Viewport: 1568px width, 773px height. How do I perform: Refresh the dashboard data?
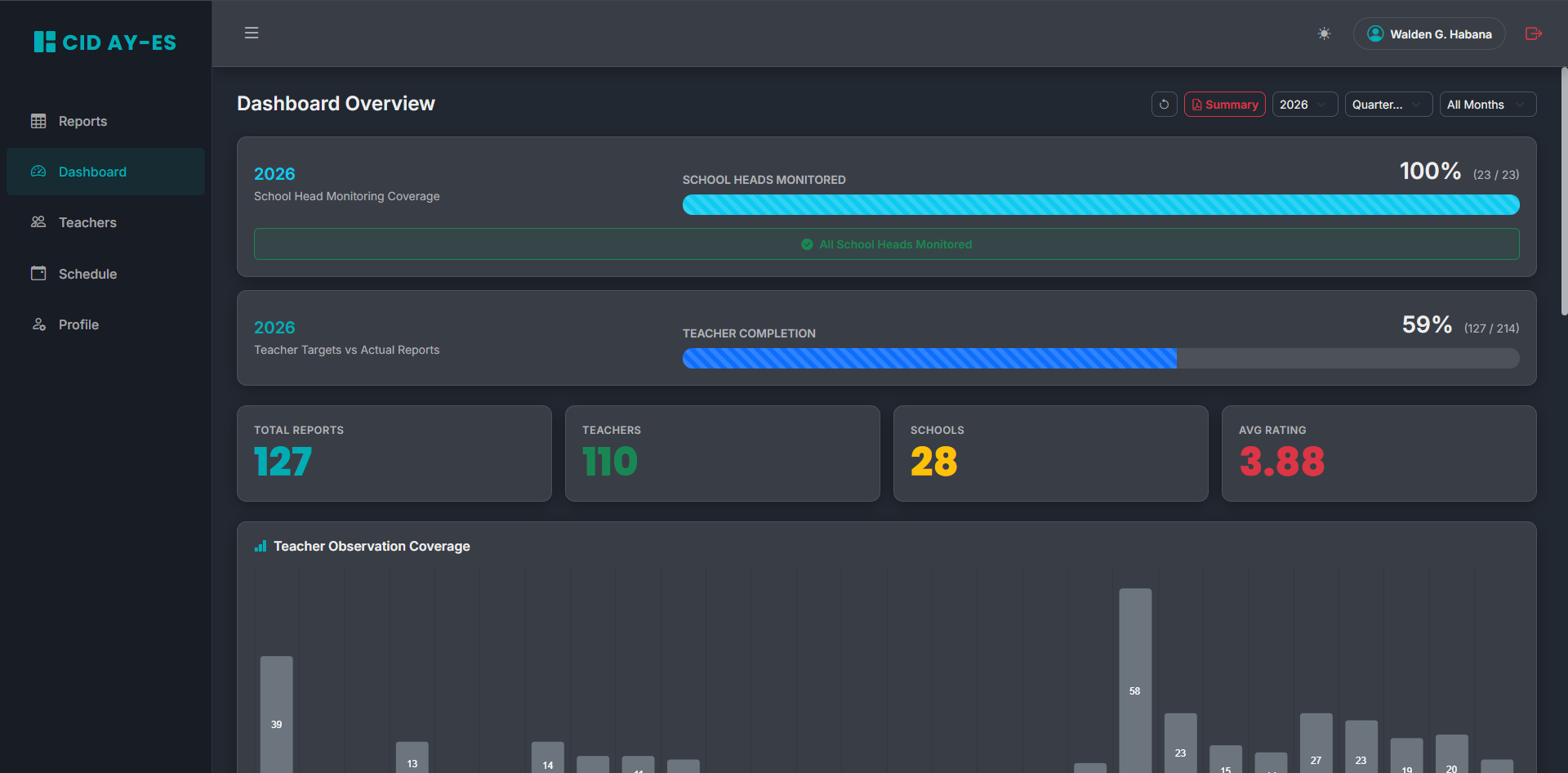pos(1165,105)
